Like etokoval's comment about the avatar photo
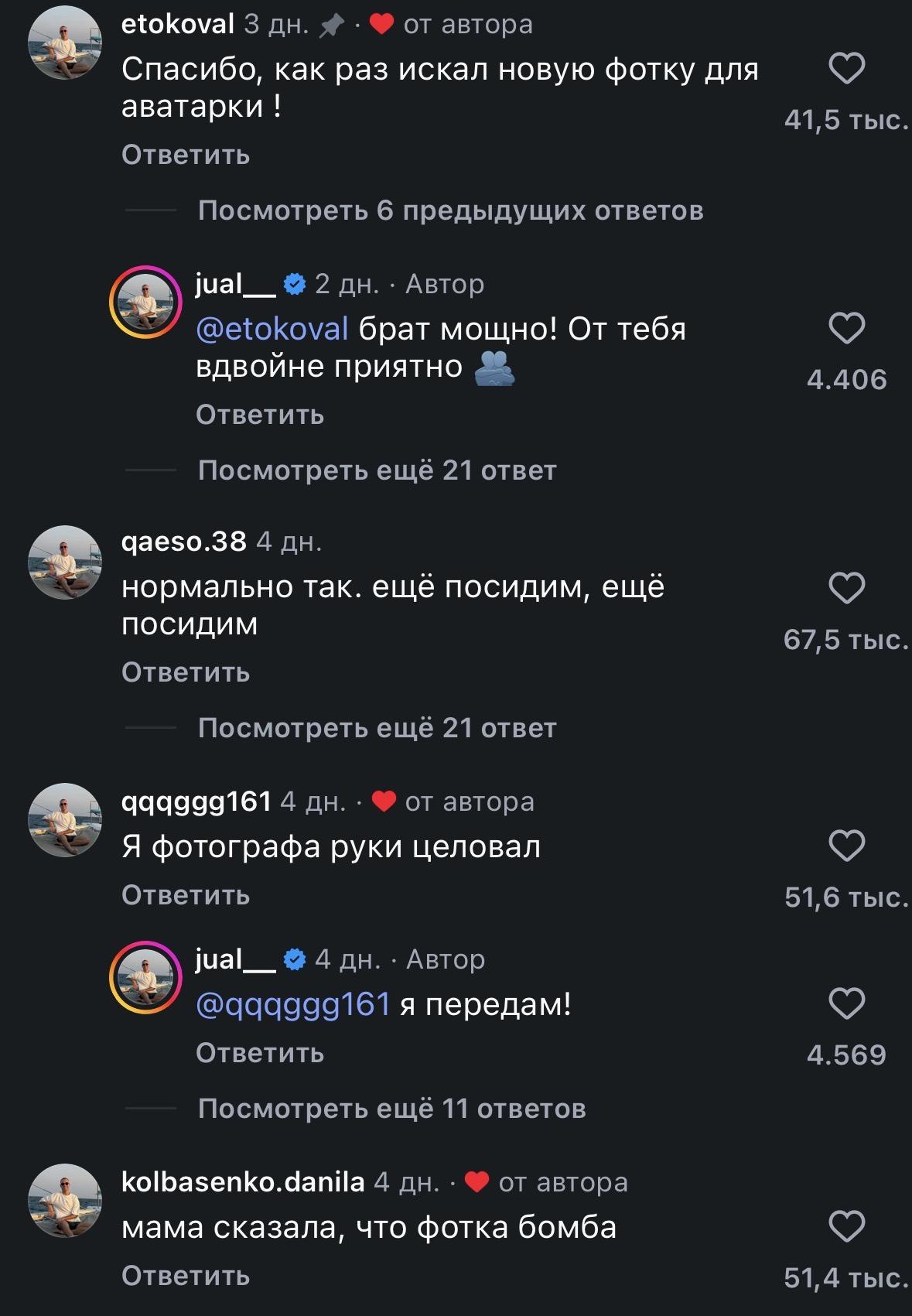912x1316 pixels. click(x=846, y=69)
